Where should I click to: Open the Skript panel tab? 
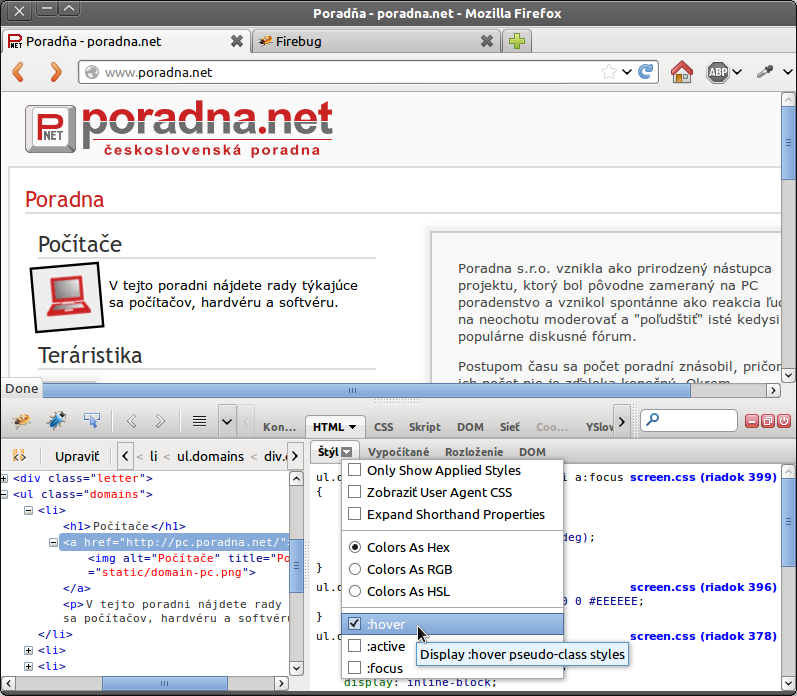coord(424,427)
